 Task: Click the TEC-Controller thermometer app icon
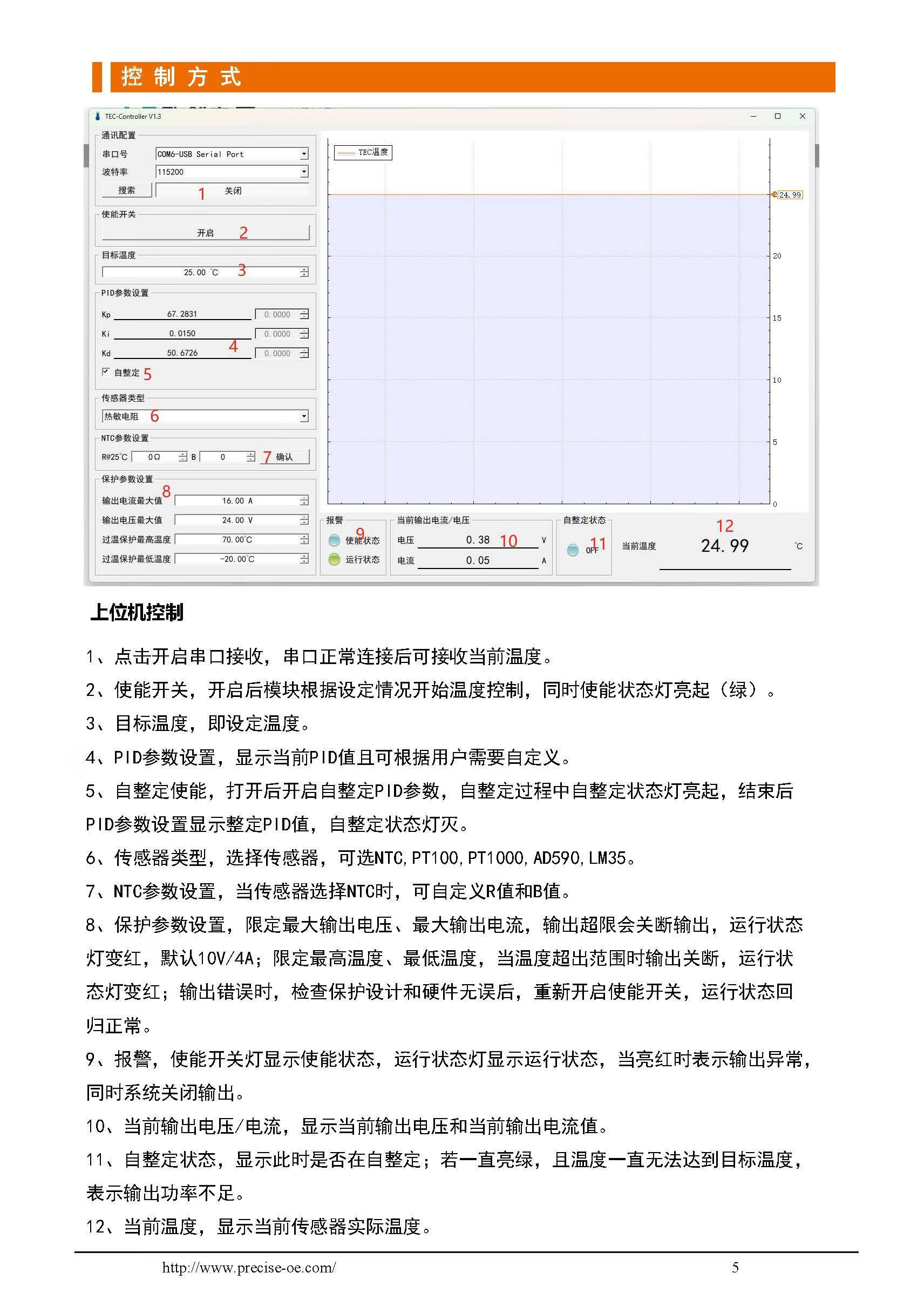(x=97, y=116)
